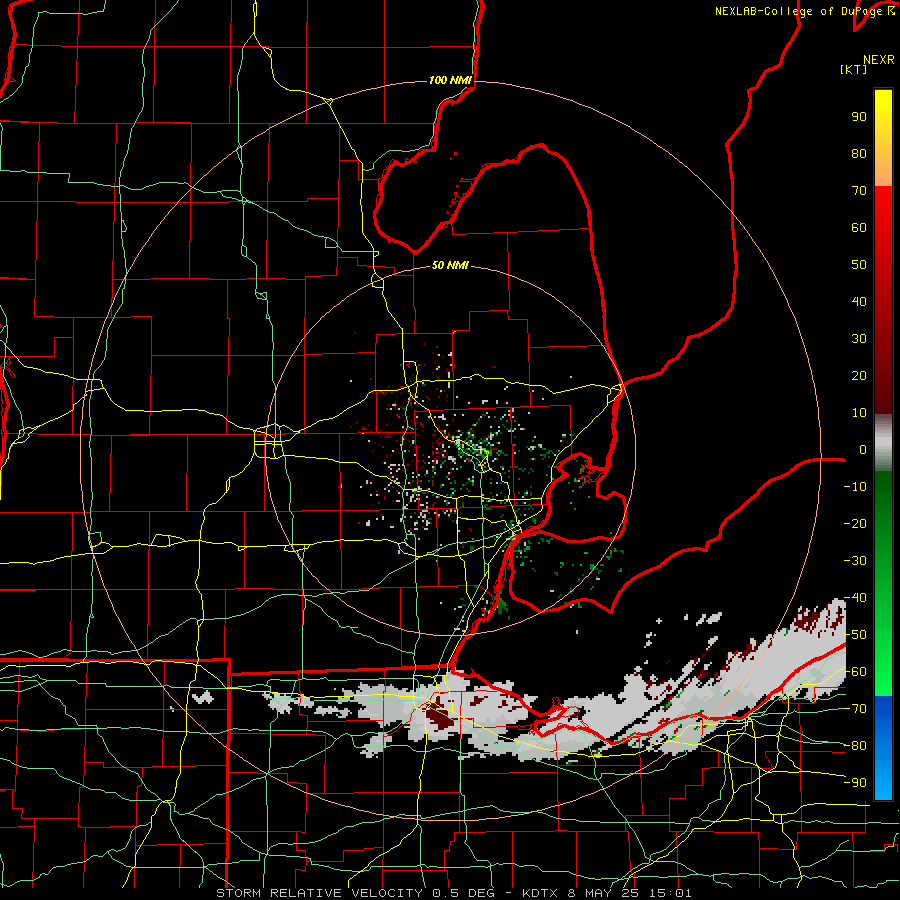This screenshot has height=900, width=900.
Task: Click the bright red band near 60 KT
Action: pos(883,228)
